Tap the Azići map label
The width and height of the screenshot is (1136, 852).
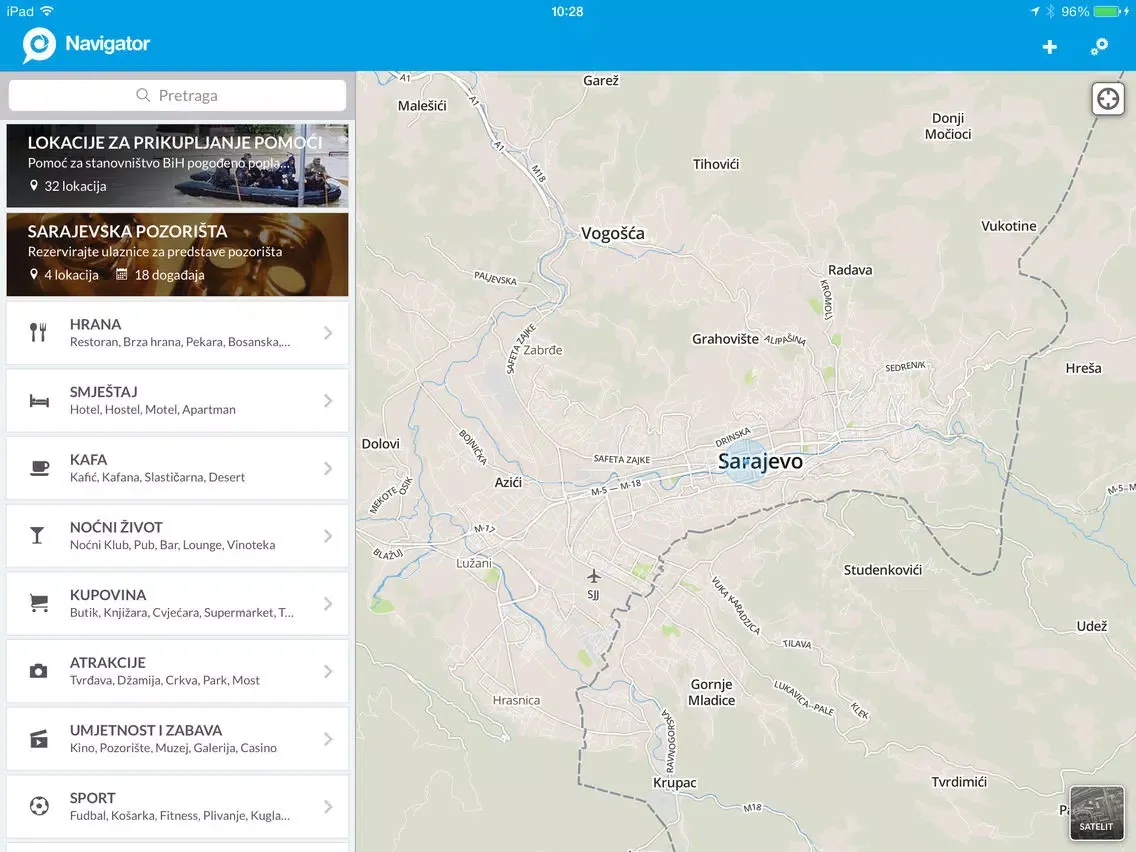pyautogui.click(x=508, y=483)
